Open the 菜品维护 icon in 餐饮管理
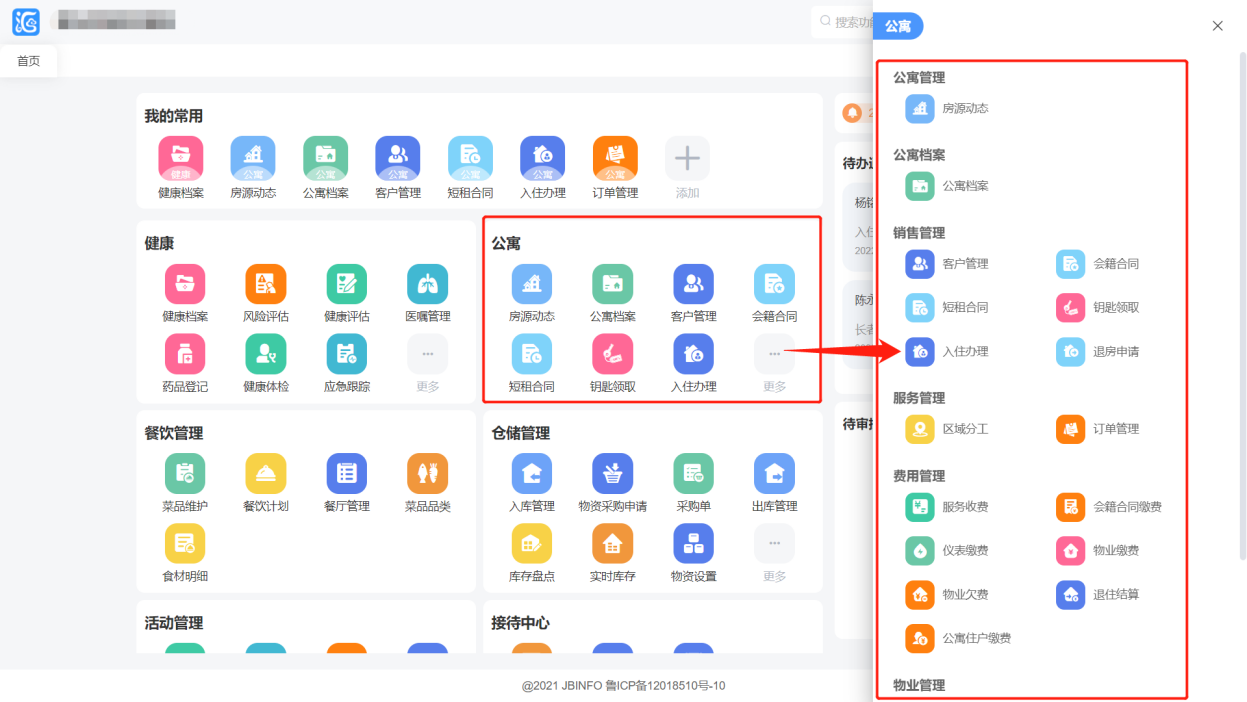The width and height of the screenshot is (1247, 702). click(x=184, y=471)
